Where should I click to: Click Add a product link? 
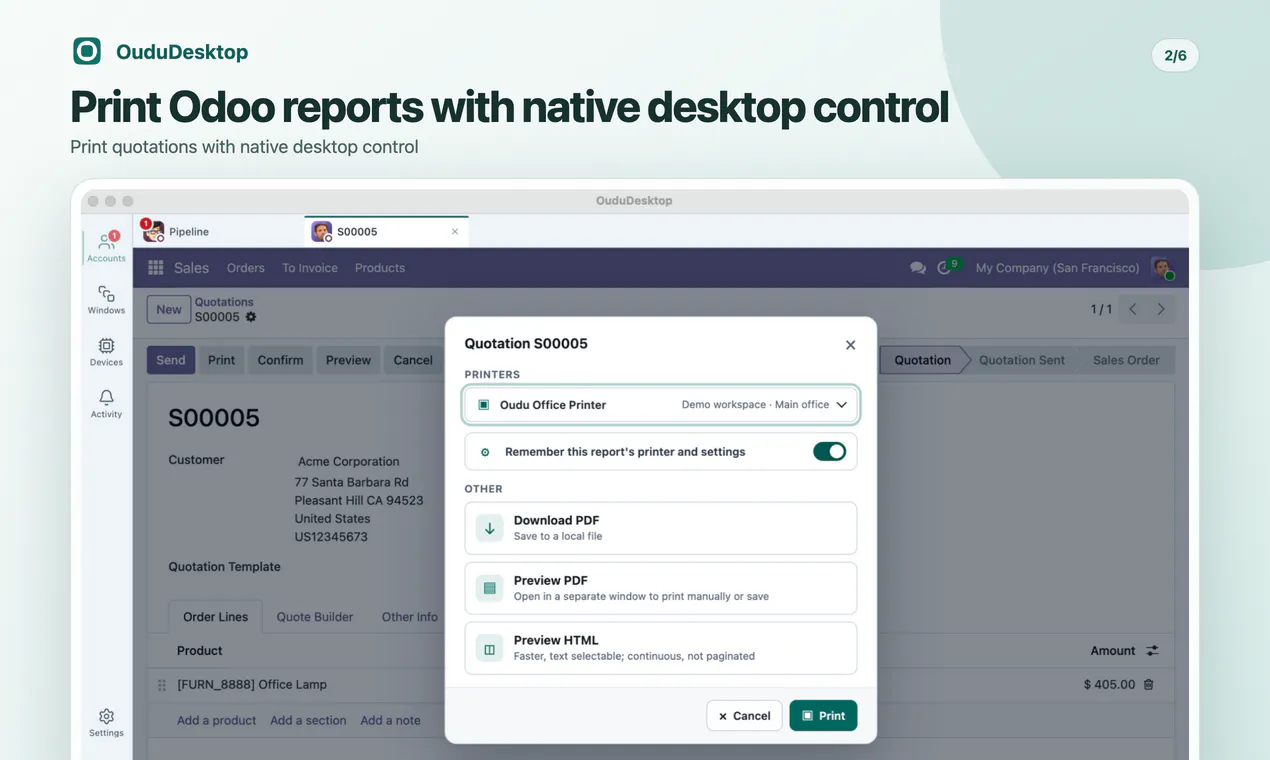[x=217, y=720]
